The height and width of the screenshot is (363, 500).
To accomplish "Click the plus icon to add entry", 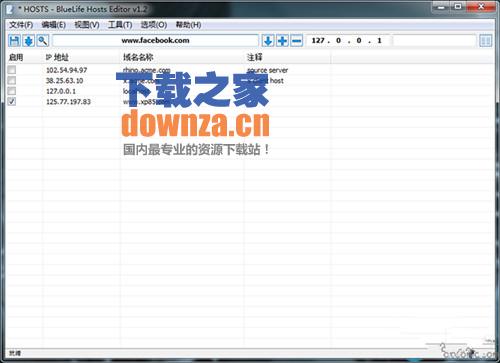I will point(282,41).
